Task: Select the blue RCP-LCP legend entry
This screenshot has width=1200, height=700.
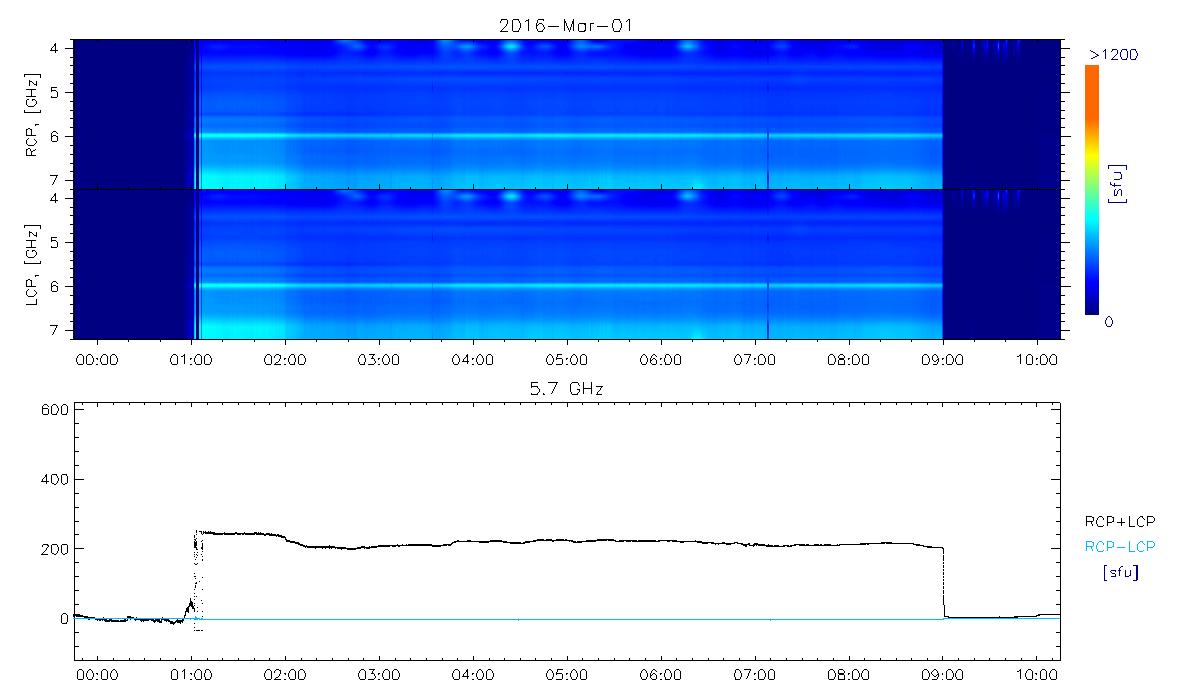Action: [1119, 547]
